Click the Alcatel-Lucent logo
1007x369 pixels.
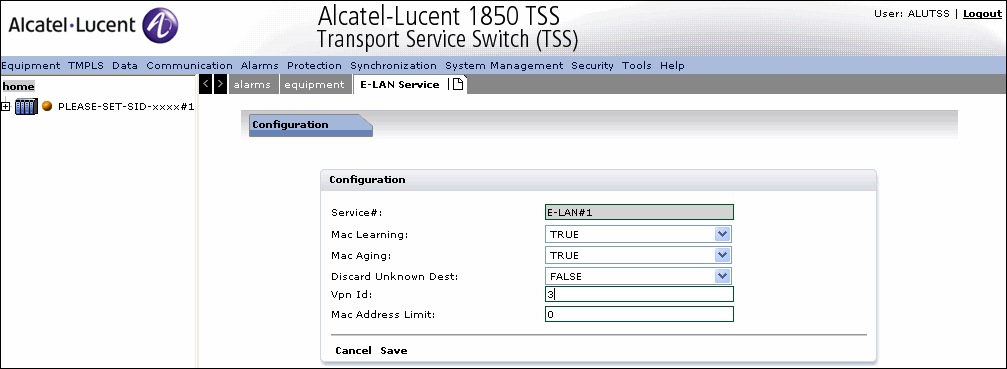[94, 26]
